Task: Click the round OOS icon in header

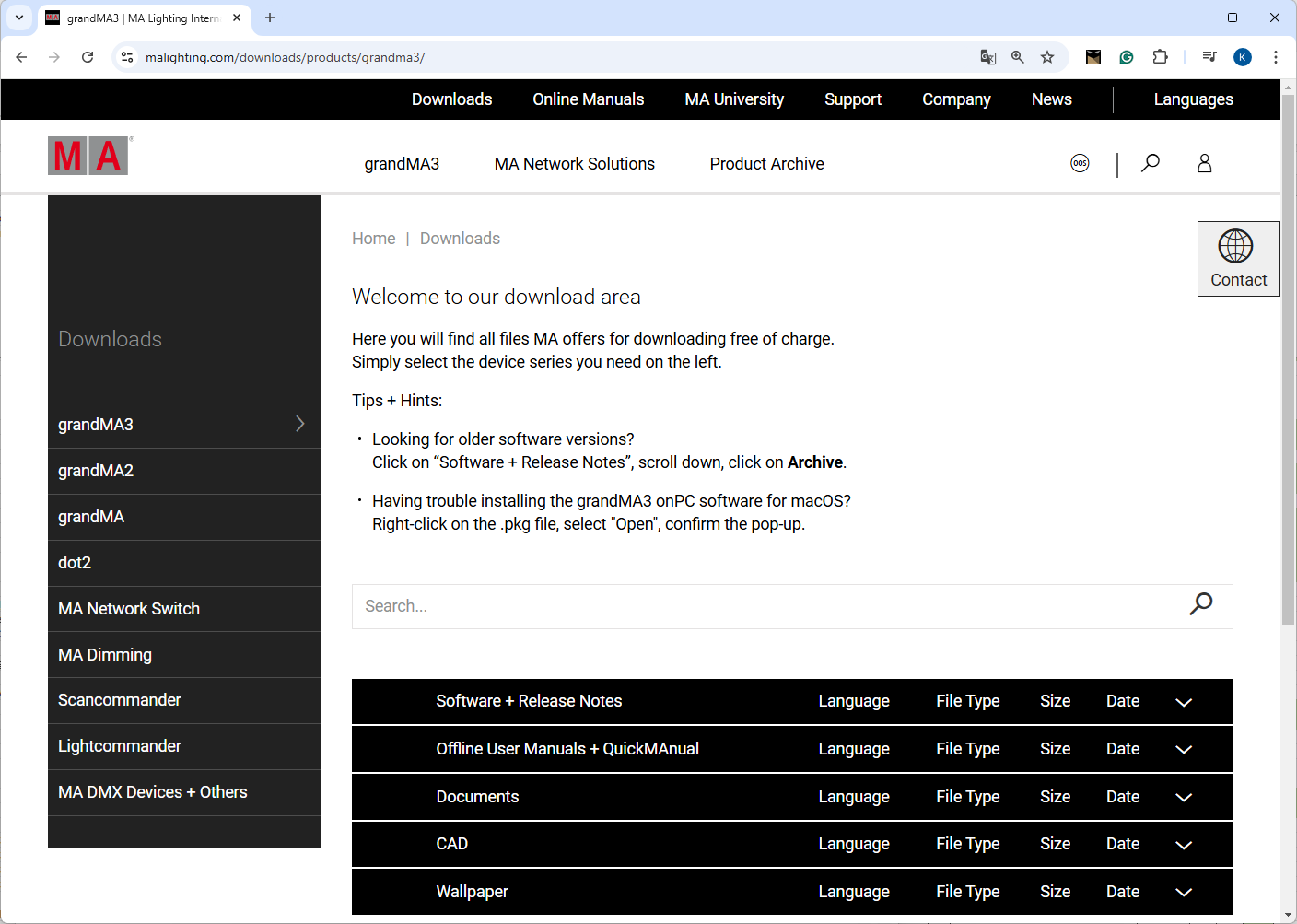Action: 1080,164
